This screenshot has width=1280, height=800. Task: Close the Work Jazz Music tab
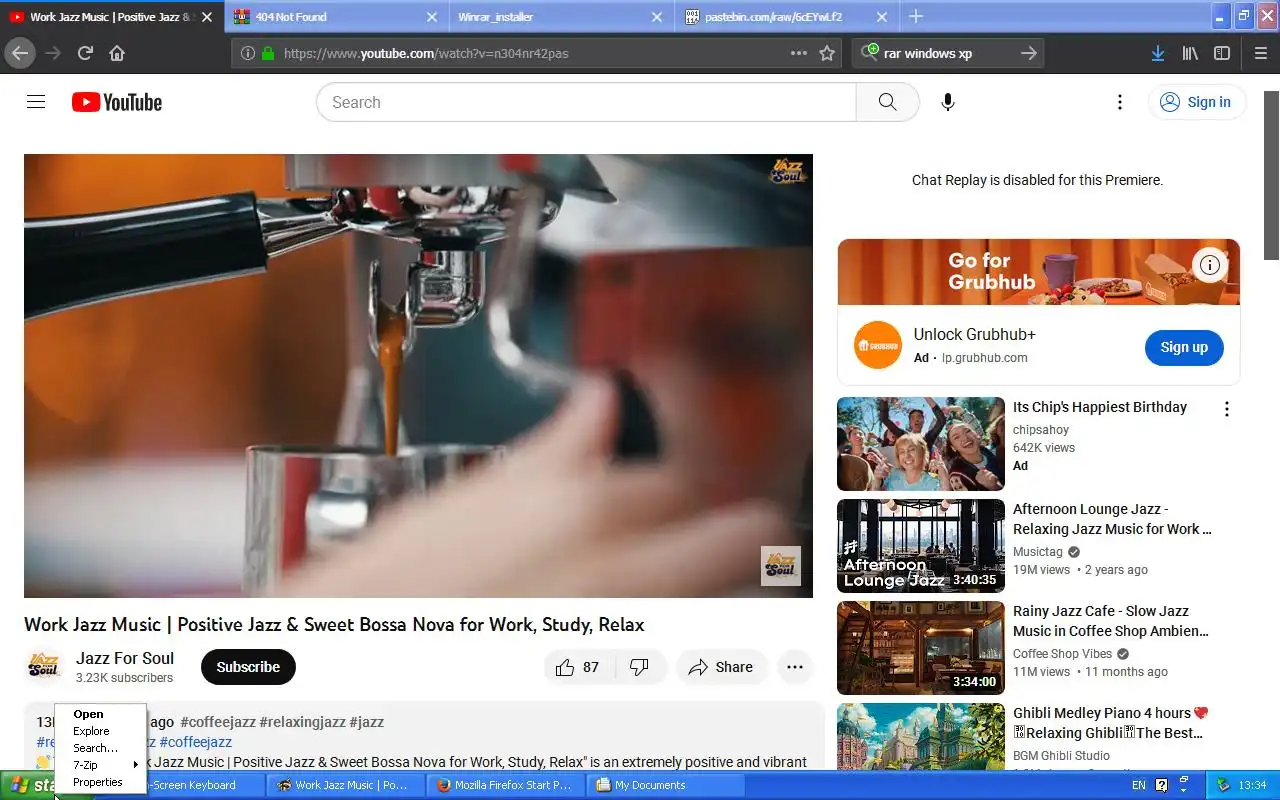[207, 17]
